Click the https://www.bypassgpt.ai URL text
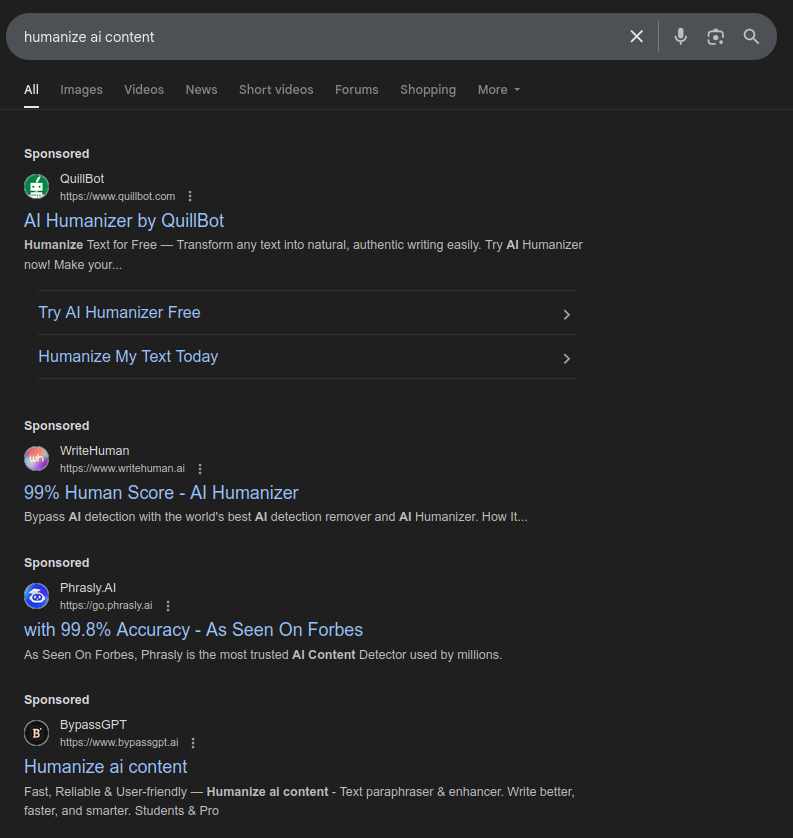This screenshot has width=793, height=838. click(x=119, y=742)
